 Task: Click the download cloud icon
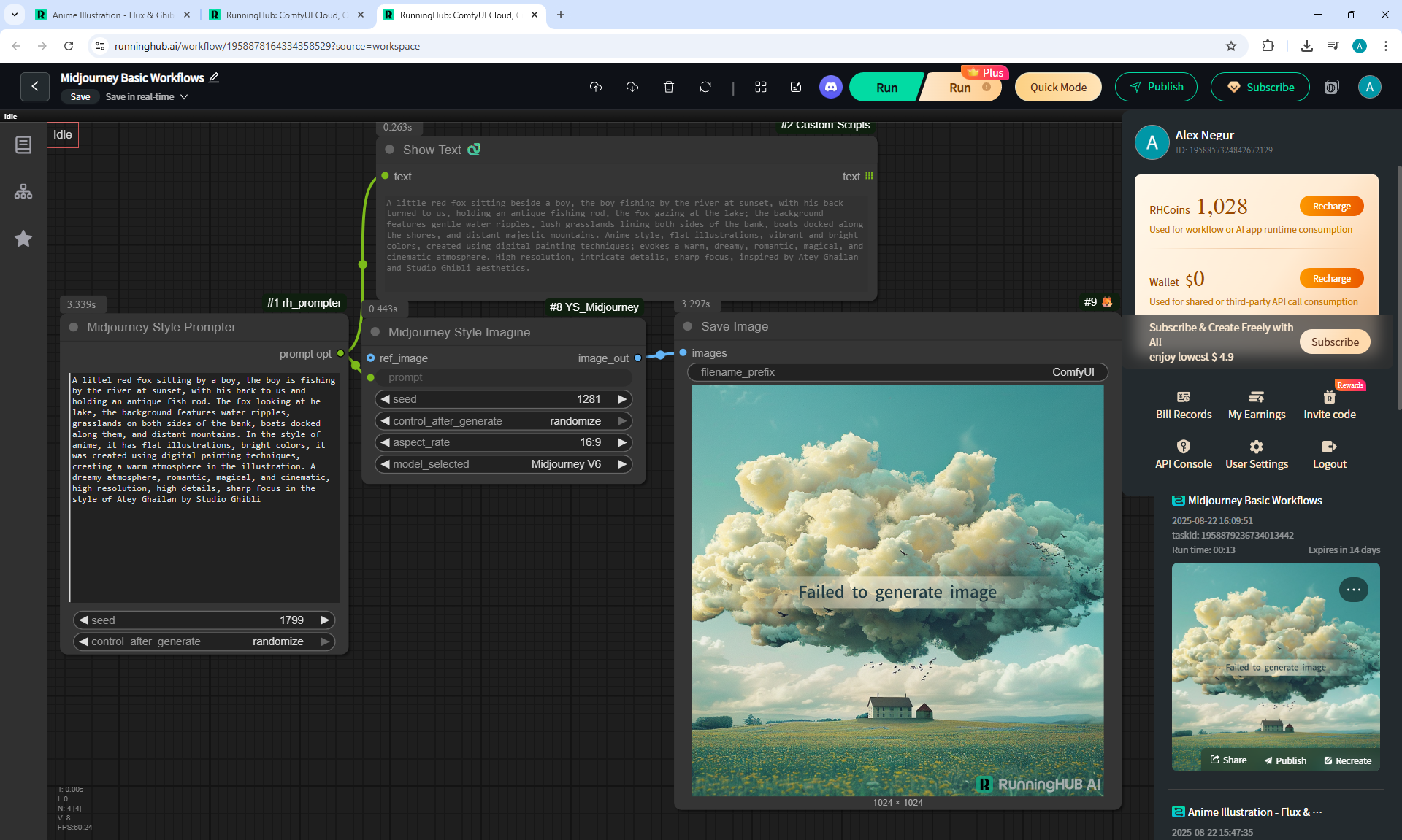[632, 87]
